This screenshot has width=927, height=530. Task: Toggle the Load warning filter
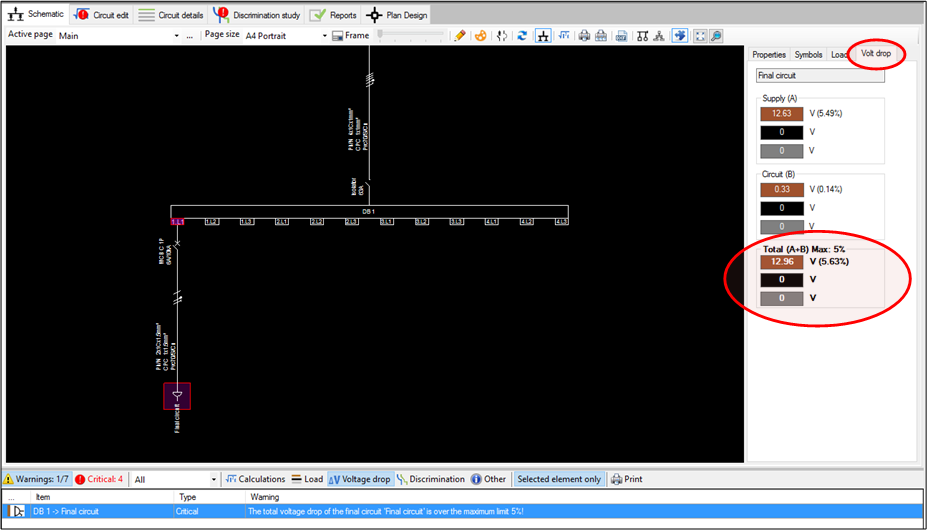pos(307,479)
